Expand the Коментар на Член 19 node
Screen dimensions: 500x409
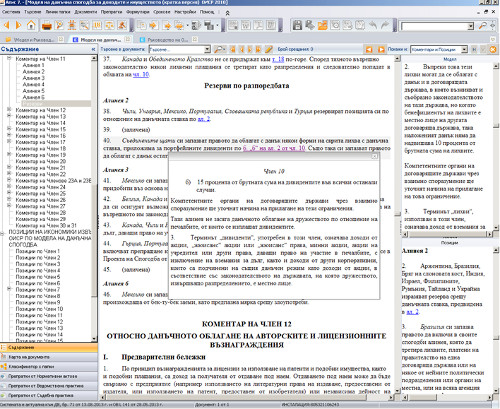point(9,155)
